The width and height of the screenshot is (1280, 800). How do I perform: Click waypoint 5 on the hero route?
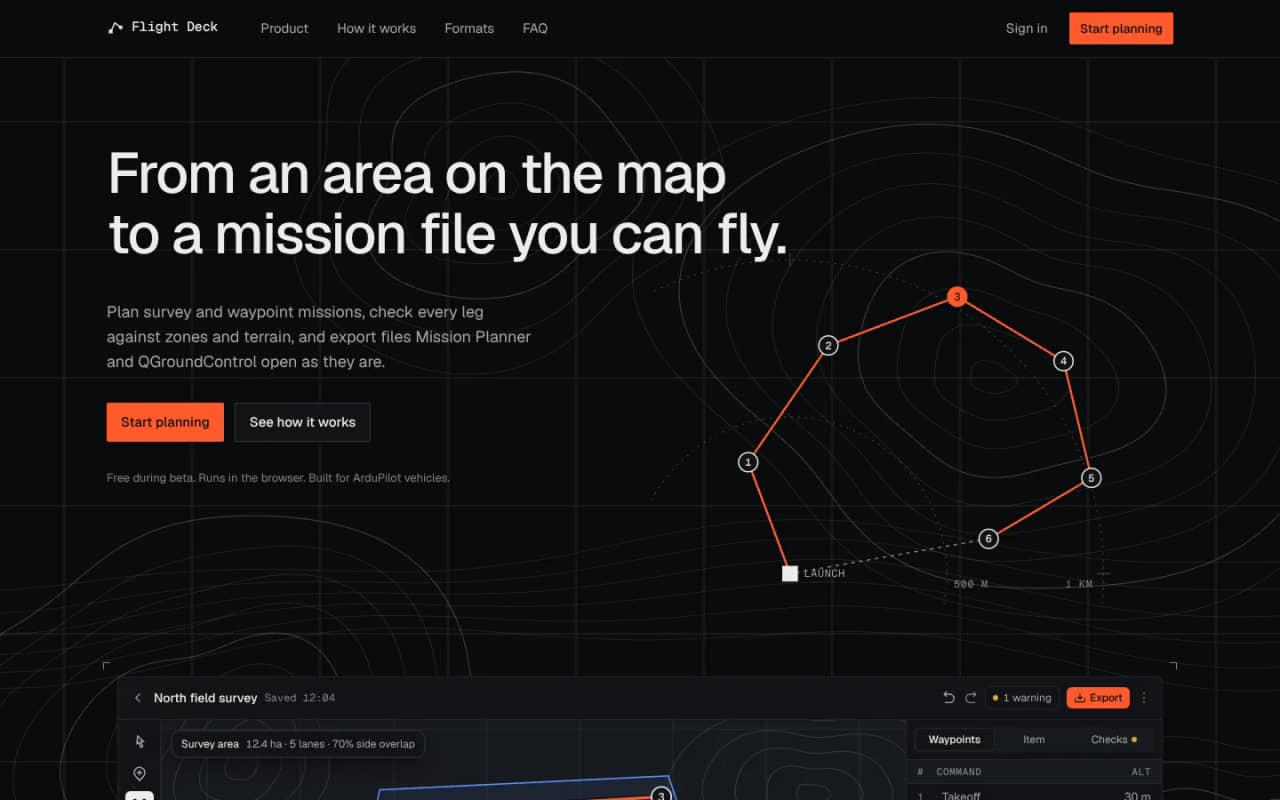pyautogui.click(x=1091, y=478)
